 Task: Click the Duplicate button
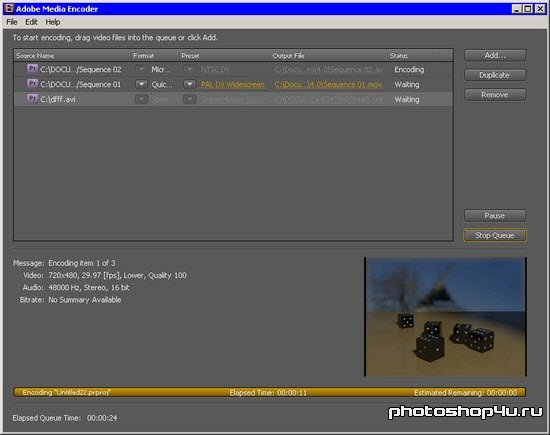[495, 75]
